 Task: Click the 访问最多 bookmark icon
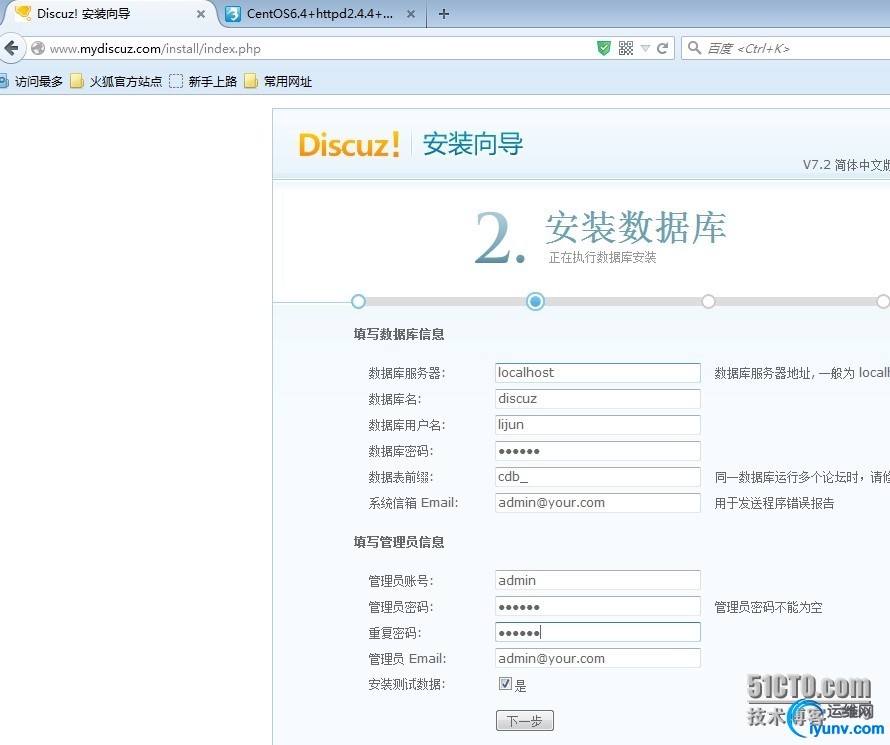pos(4,81)
